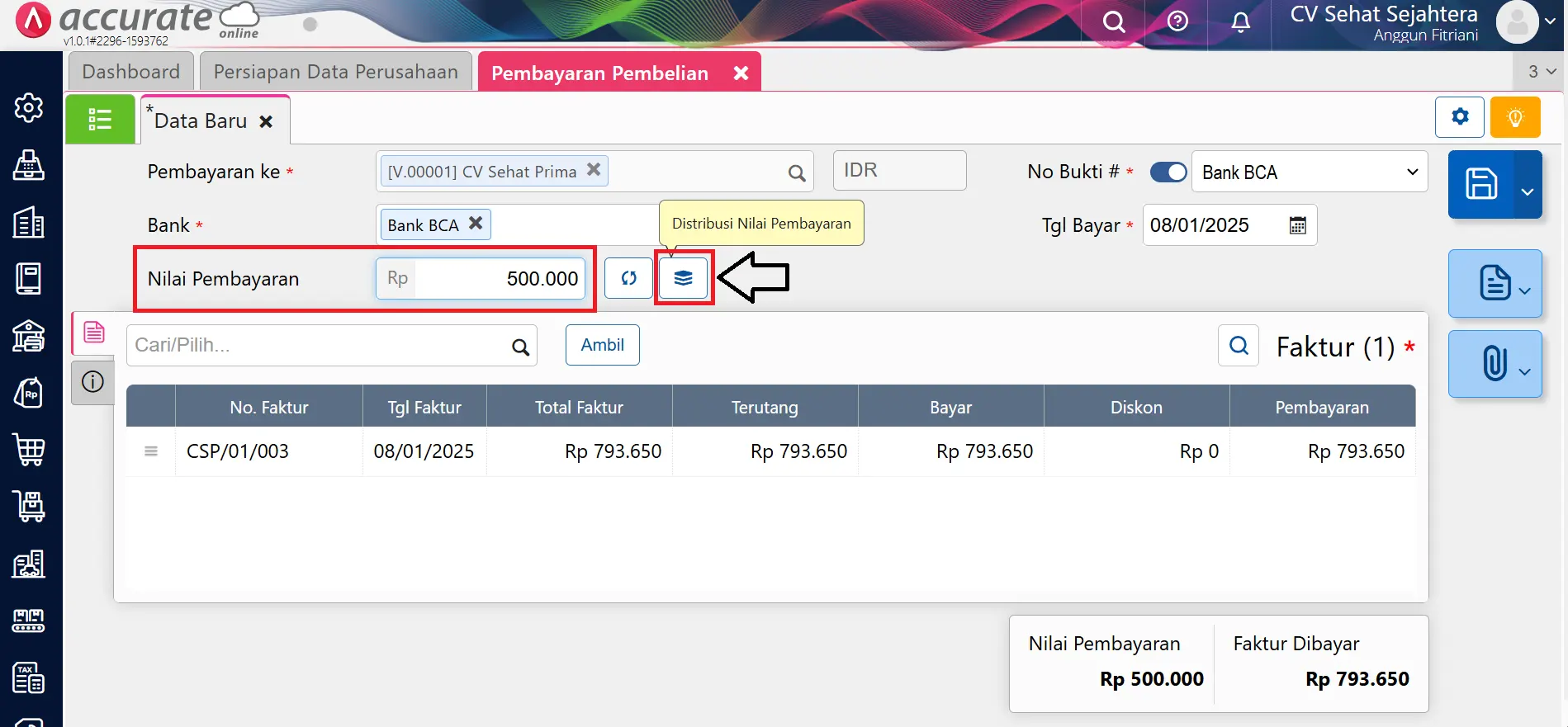Image resolution: width=1568 pixels, height=727 pixels.
Task: Click the IDR currency field
Action: 899,170
